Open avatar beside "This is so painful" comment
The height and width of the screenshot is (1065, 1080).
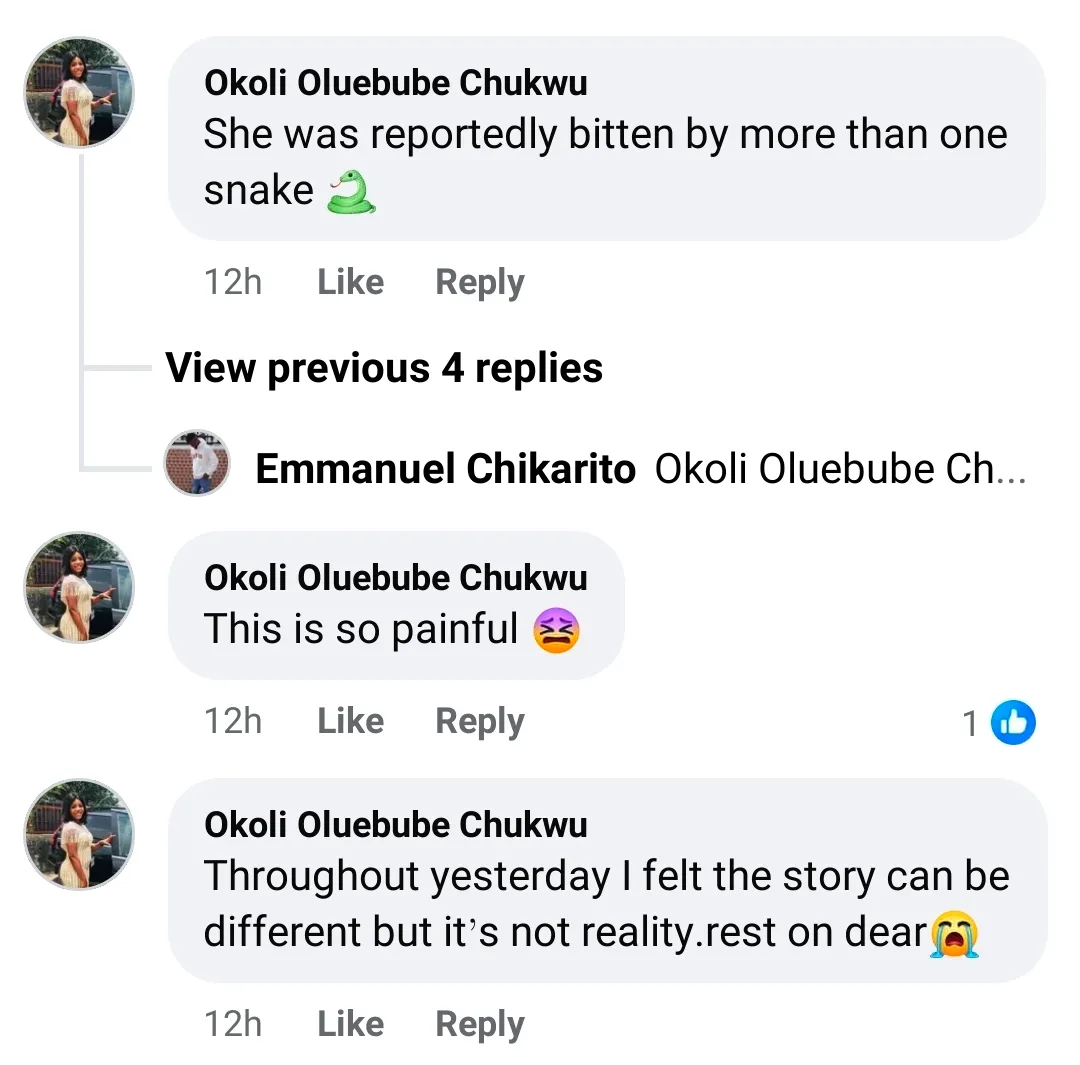(79, 587)
